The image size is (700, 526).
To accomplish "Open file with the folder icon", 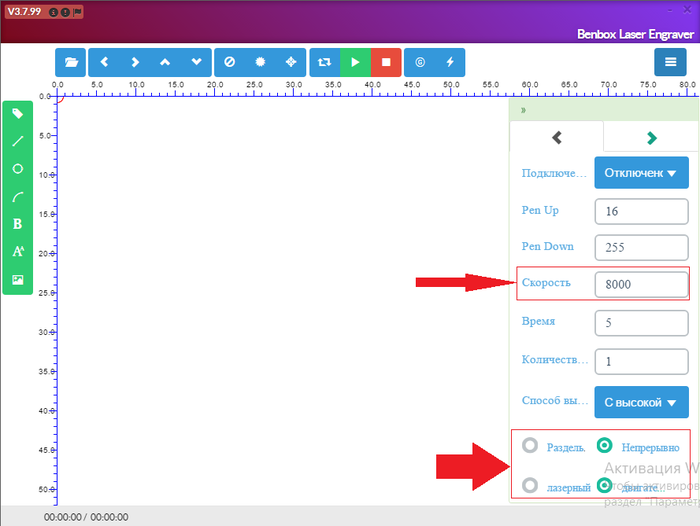I will coord(70,62).
